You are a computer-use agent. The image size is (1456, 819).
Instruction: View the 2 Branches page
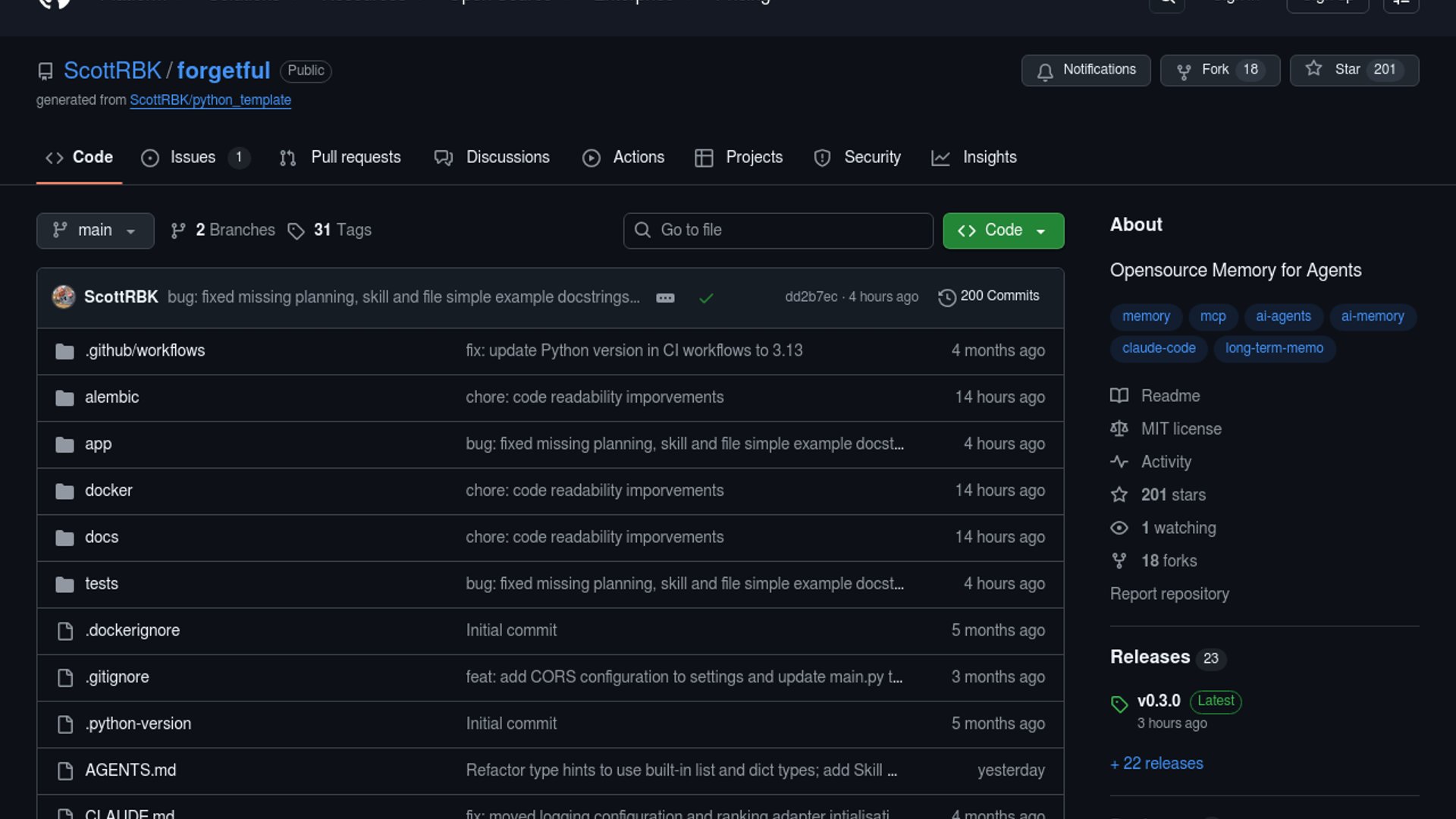223,231
